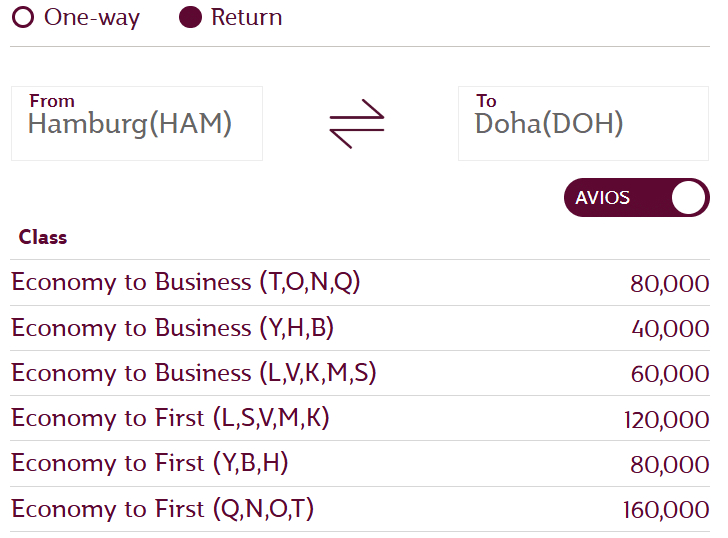The width and height of the screenshot is (728, 538).
Task: Select Economy to First (L,S,V,M,K) row
Action: (170, 418)
